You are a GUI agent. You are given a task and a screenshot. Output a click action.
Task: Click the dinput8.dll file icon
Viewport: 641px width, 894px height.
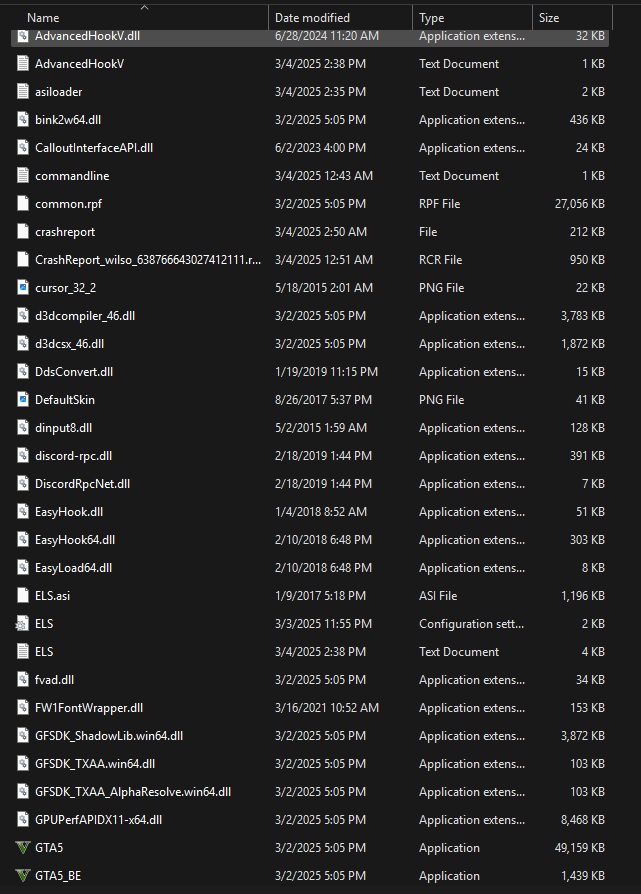[x=23, y=428]
